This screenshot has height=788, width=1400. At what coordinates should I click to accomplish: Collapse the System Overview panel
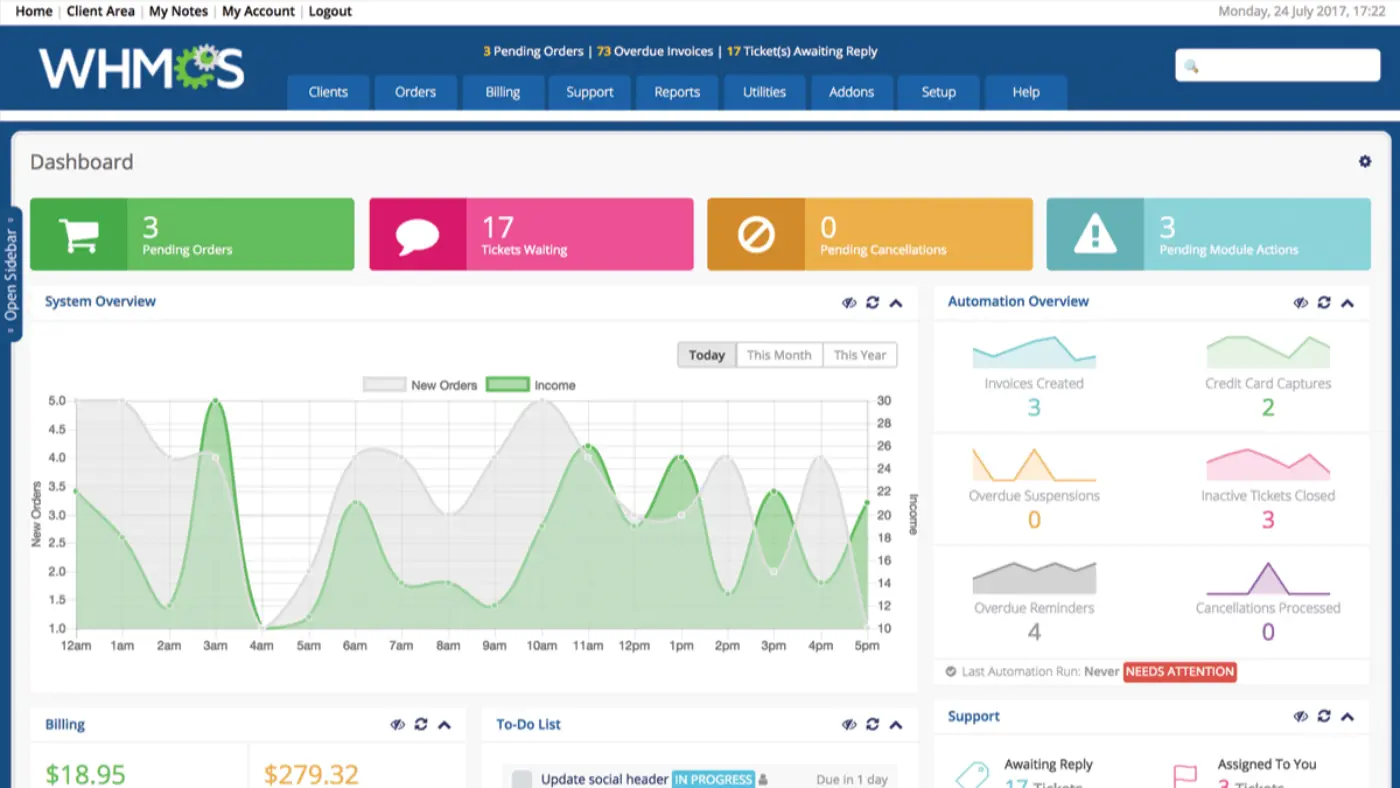[x=896, y=302]
